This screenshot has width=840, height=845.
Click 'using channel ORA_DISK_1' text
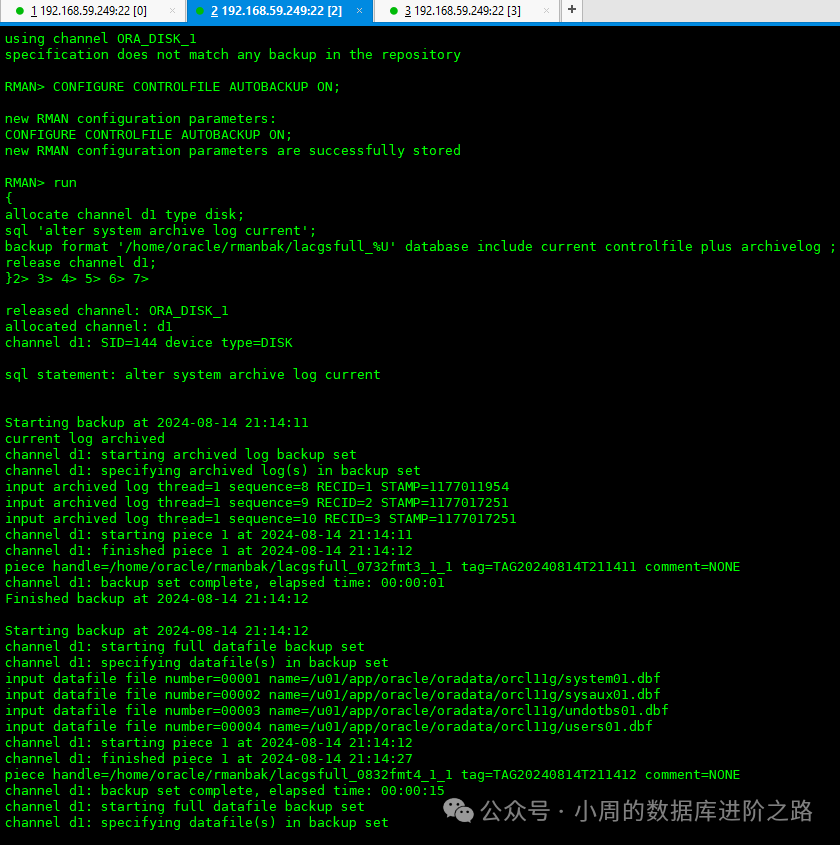[101, 39]
